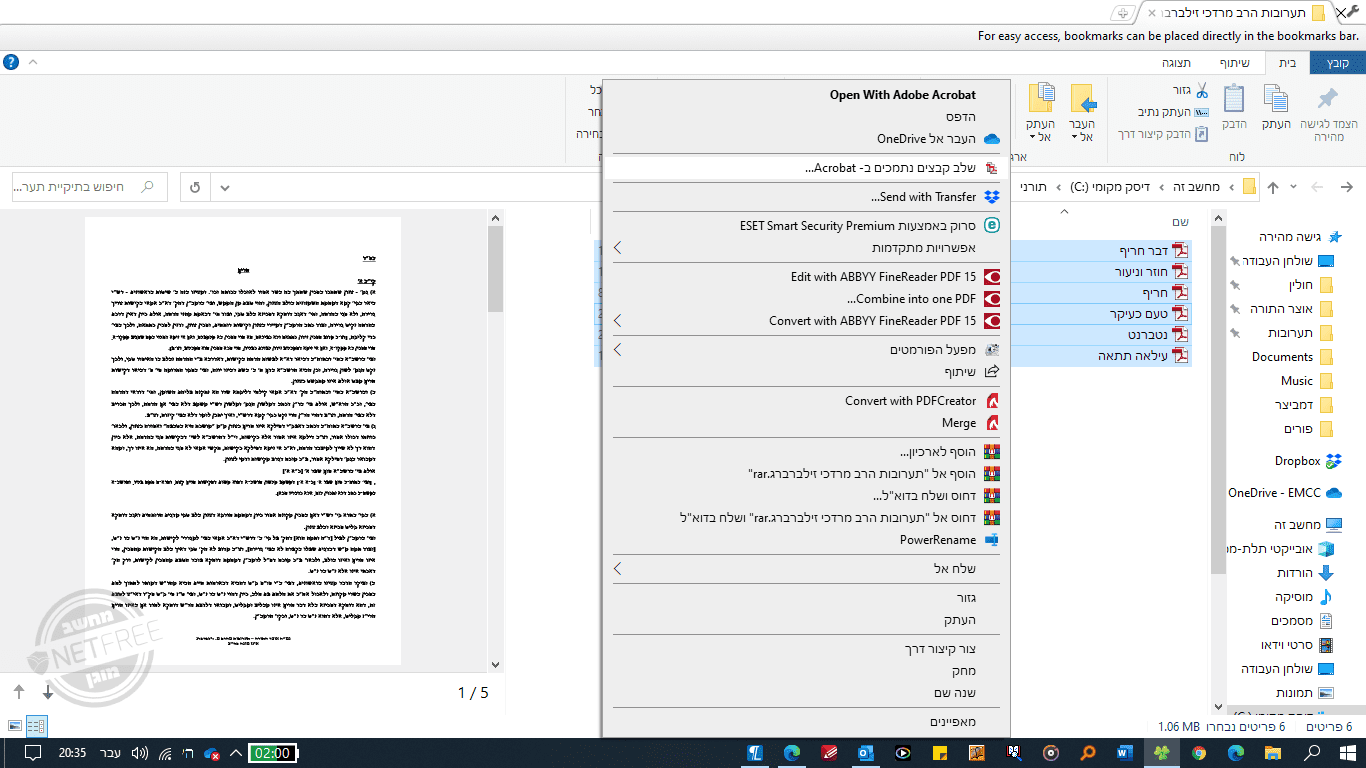The width and height of the screenshot is (1366, 768).
Task: Open the Windows Start menu
Action: click(x=1346, y=753)
